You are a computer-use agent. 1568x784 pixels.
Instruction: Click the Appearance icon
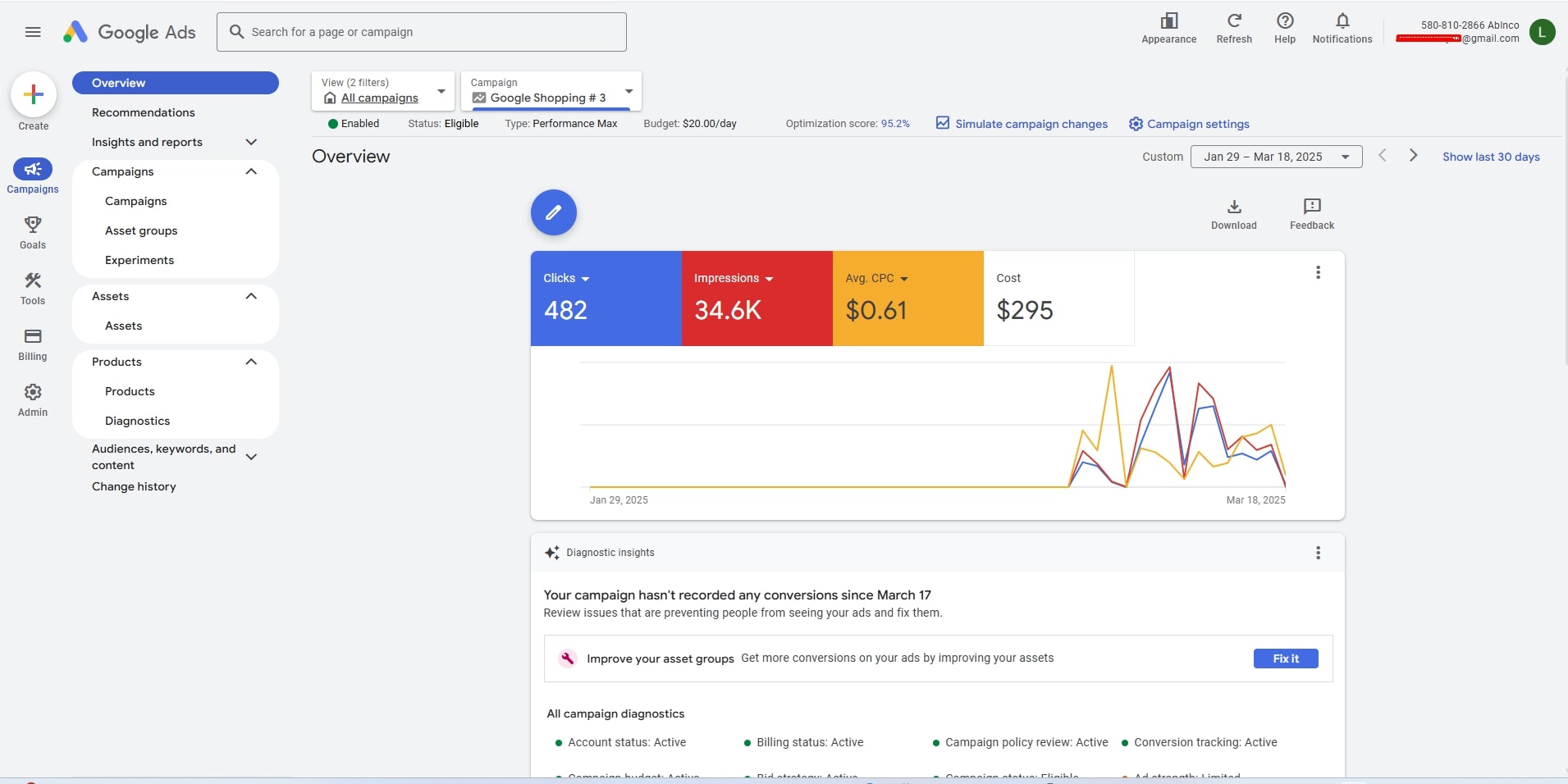pyautogui.click(x=1169, y=28)
